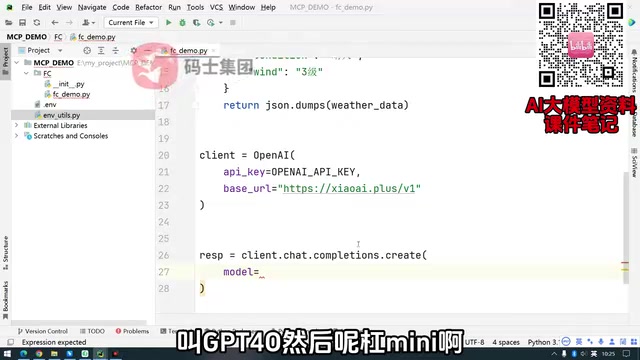This screenshot has width=640, height=360.
Task: Open the Code menu
Action: (x=121, y=7)
